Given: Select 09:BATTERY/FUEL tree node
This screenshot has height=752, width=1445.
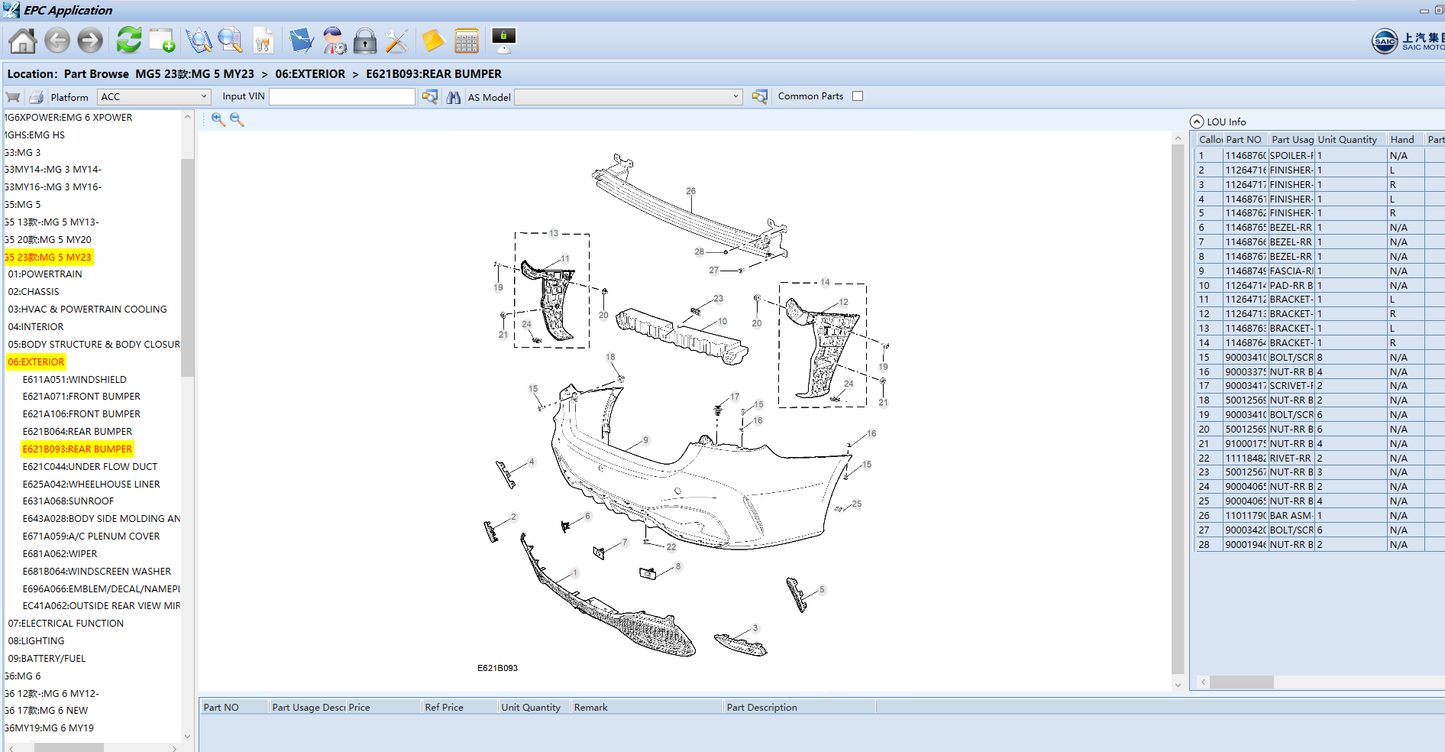Looking at the screenshot, I should (47, 659).
